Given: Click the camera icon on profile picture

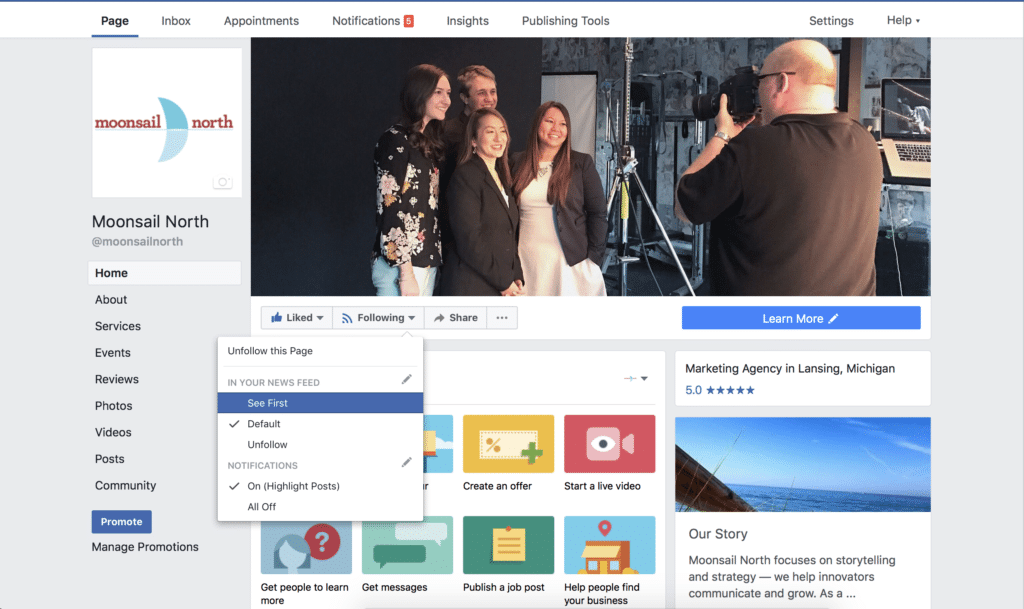Looking at the screenshot, I should (x=223, y=182).
